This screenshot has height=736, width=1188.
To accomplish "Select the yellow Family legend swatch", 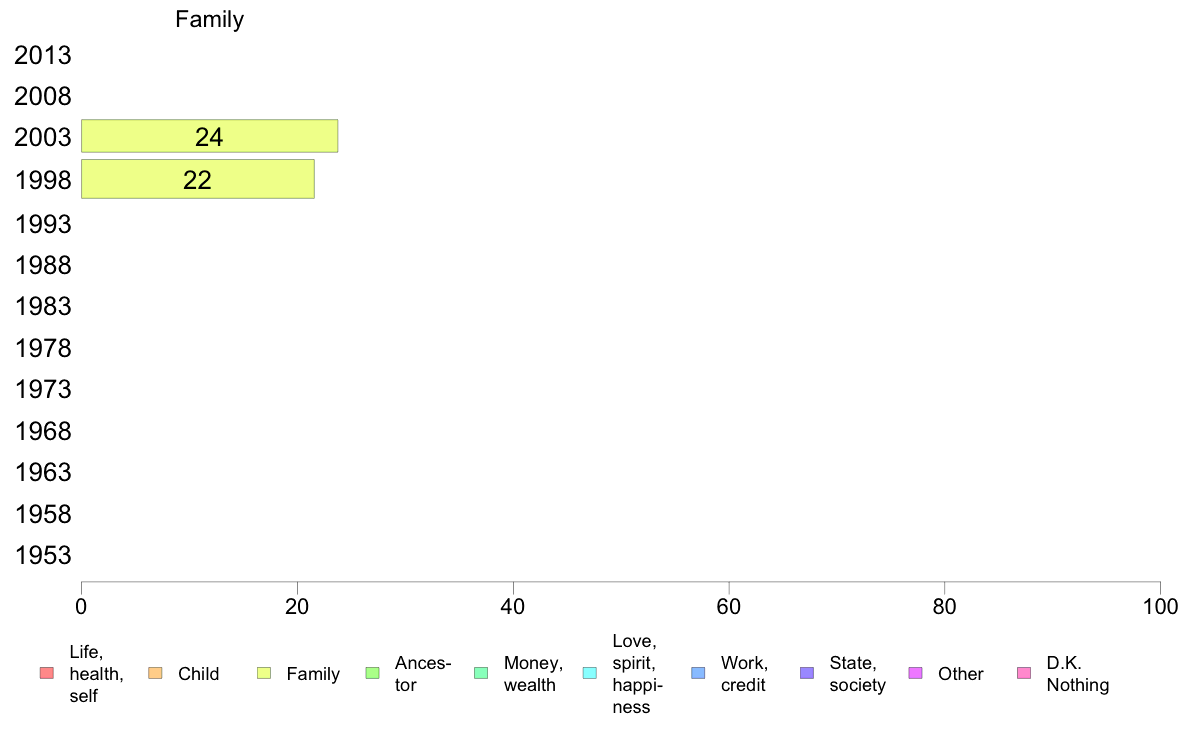I will coord(264,673).
